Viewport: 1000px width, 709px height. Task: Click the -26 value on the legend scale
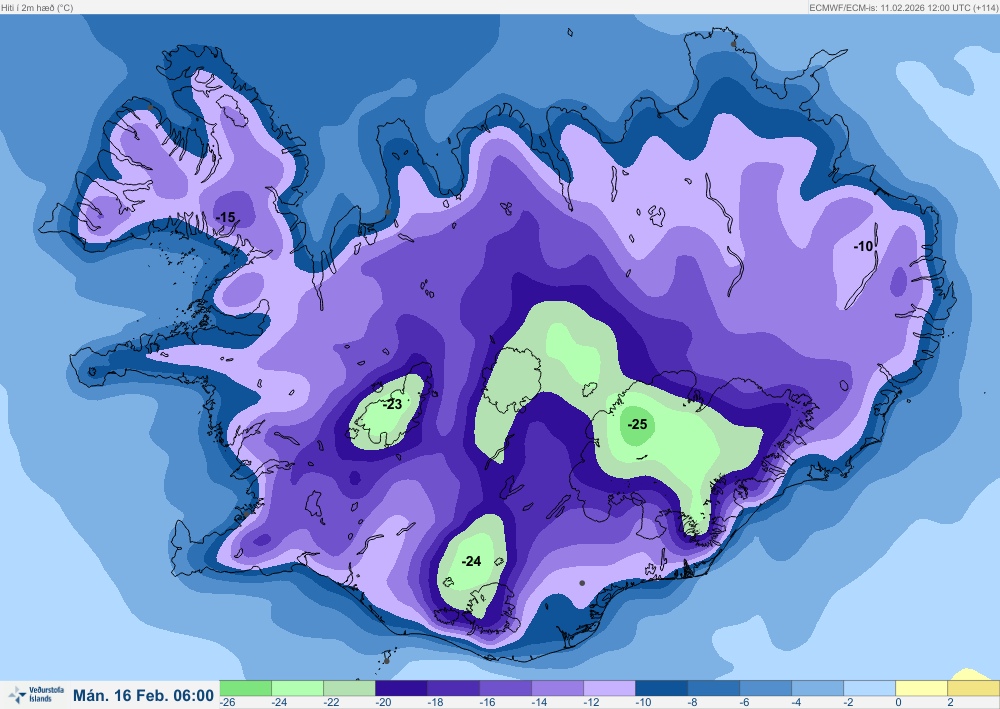[227, 703]
